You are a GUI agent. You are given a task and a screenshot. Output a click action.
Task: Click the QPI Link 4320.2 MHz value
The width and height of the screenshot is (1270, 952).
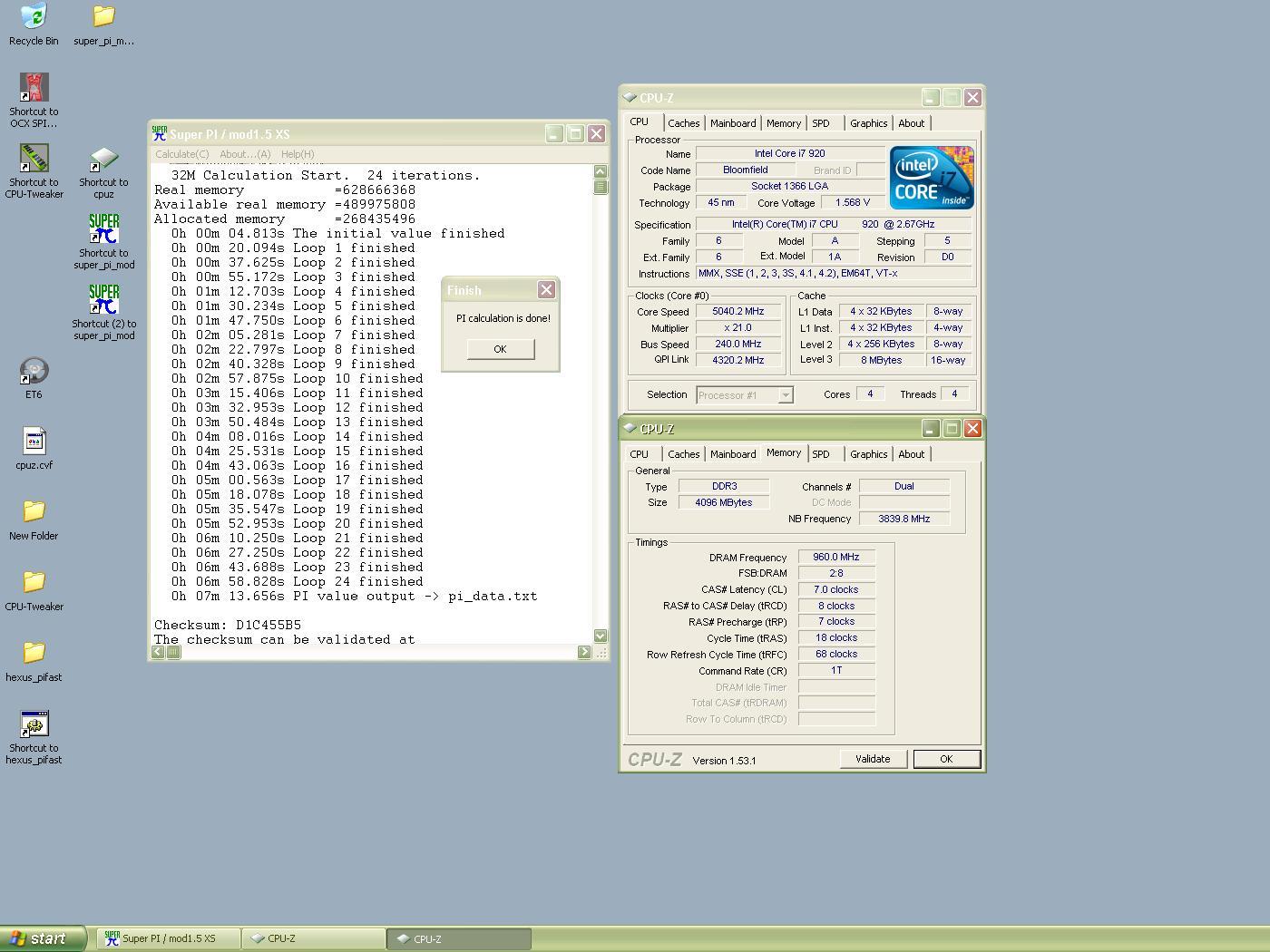[738, 360]
